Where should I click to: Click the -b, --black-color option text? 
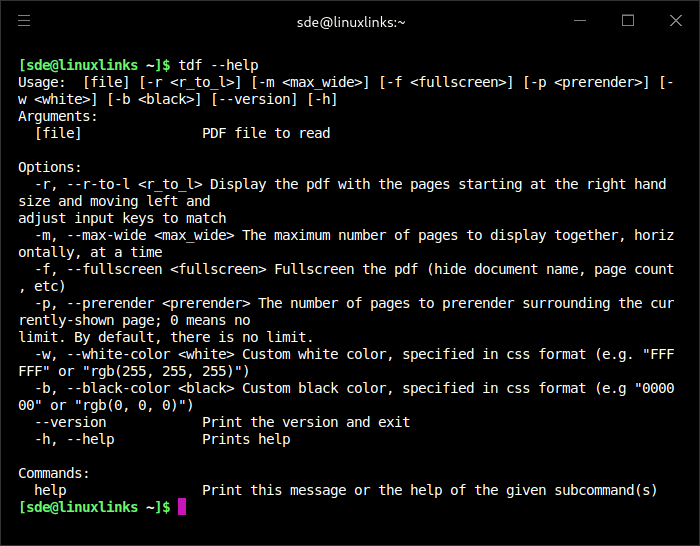(x=98, y=388)
